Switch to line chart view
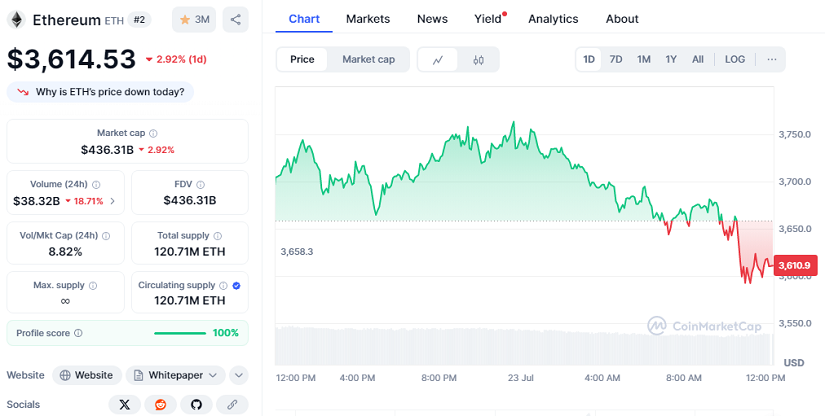The height and width of the screenshot is (416, 825). click(x=438, y=60)
